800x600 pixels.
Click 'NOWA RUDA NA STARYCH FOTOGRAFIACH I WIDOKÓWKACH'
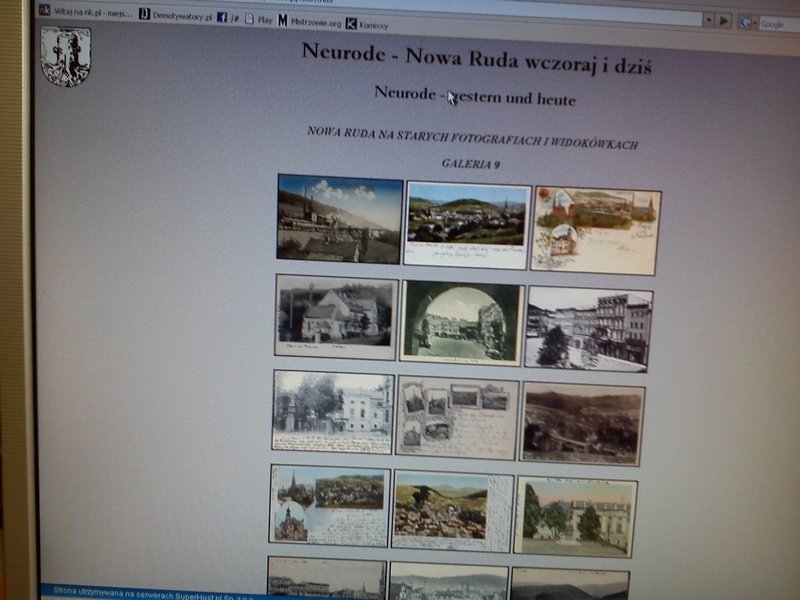point(472,138)
